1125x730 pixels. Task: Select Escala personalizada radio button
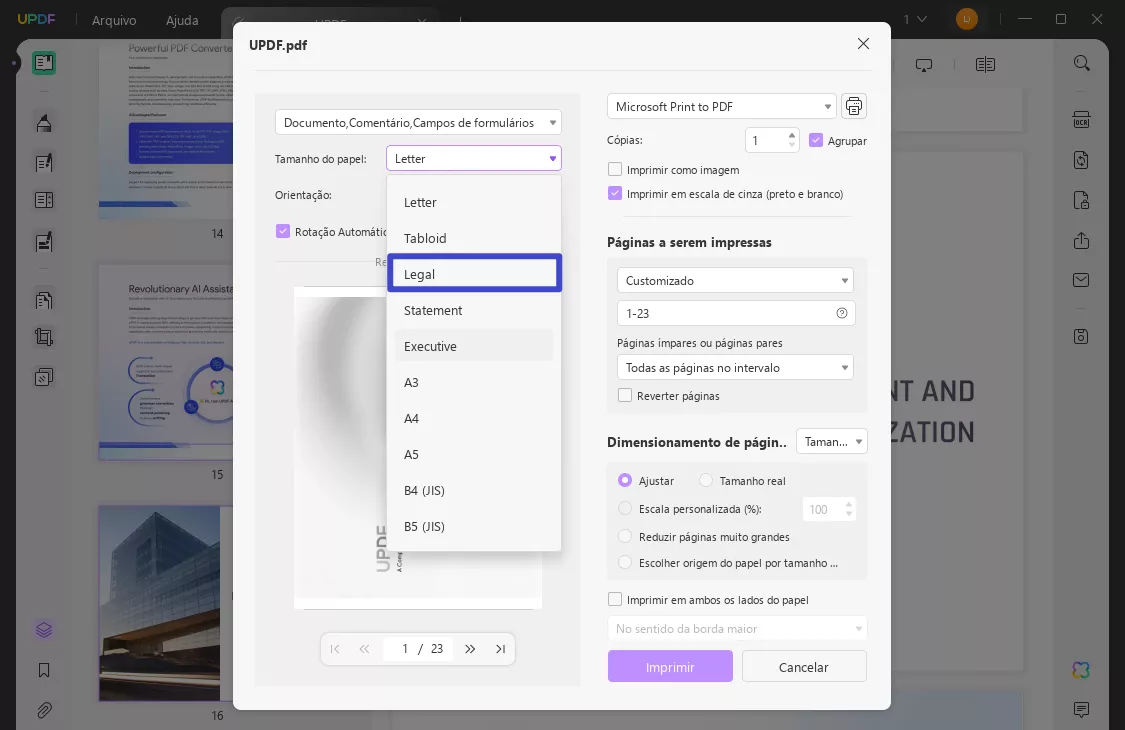pyautogui.click(x=625, y=508)
